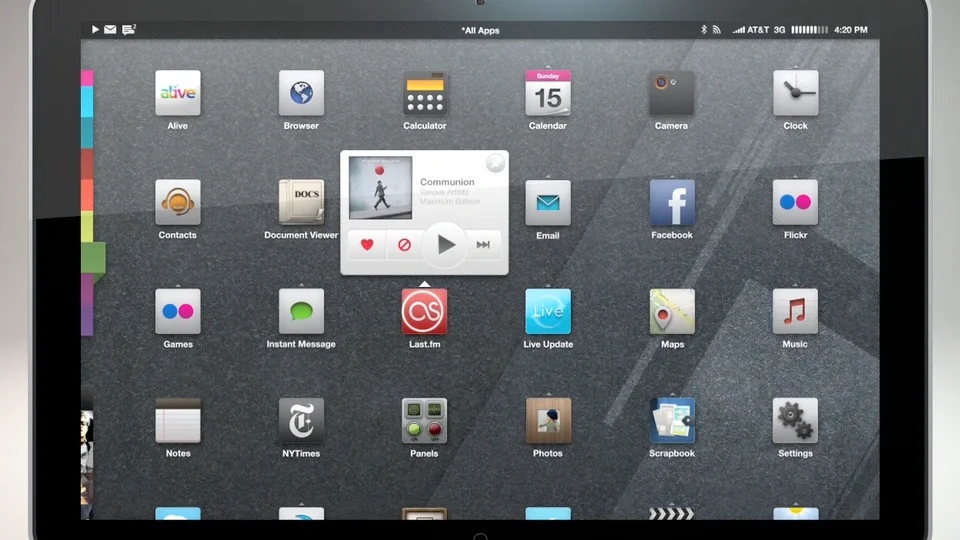Tap the battery level indicator
The width and height of the screenshot is (960, 540).
[809, 29]
